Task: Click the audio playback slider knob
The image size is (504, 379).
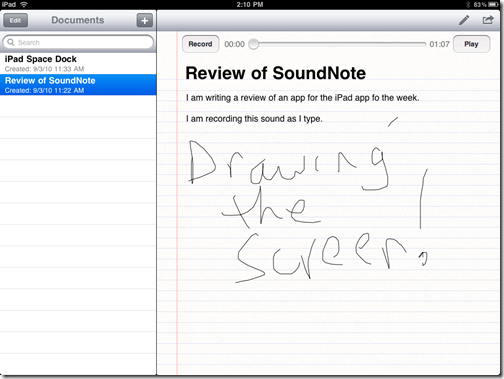Action: 254,44
